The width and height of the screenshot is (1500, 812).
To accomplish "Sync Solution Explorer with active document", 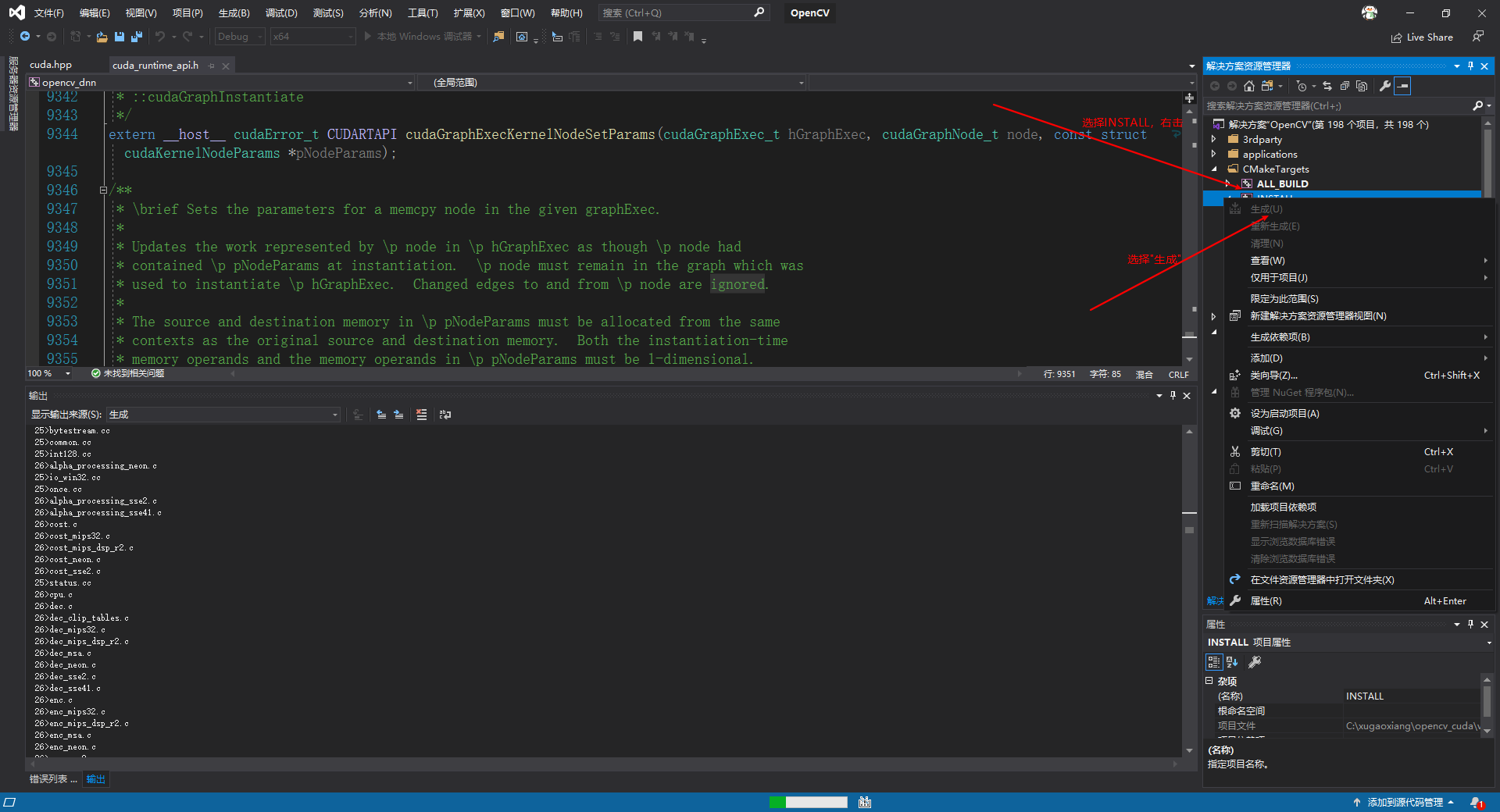I will (x=1327, y=86).
